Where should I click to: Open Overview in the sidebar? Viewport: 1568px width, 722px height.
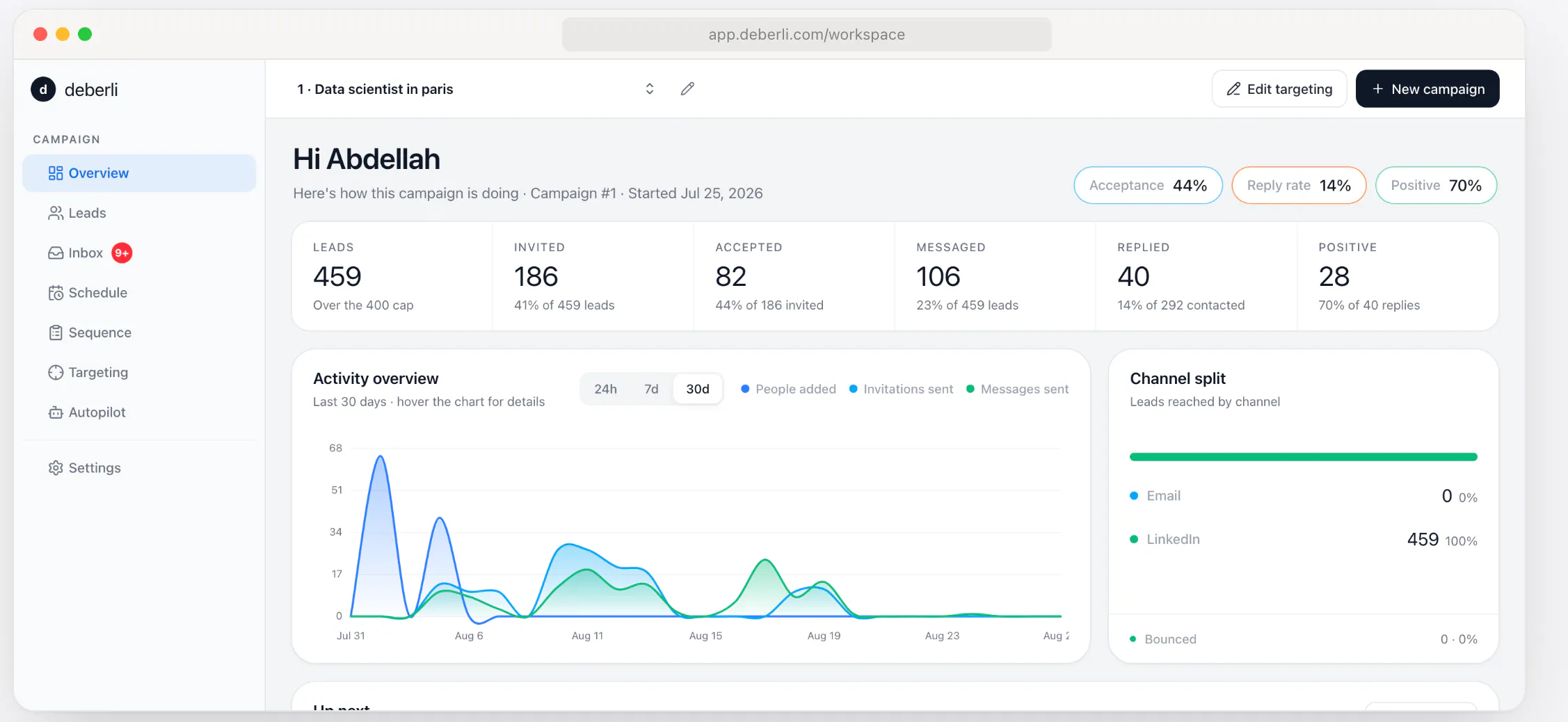coord(139,173)
